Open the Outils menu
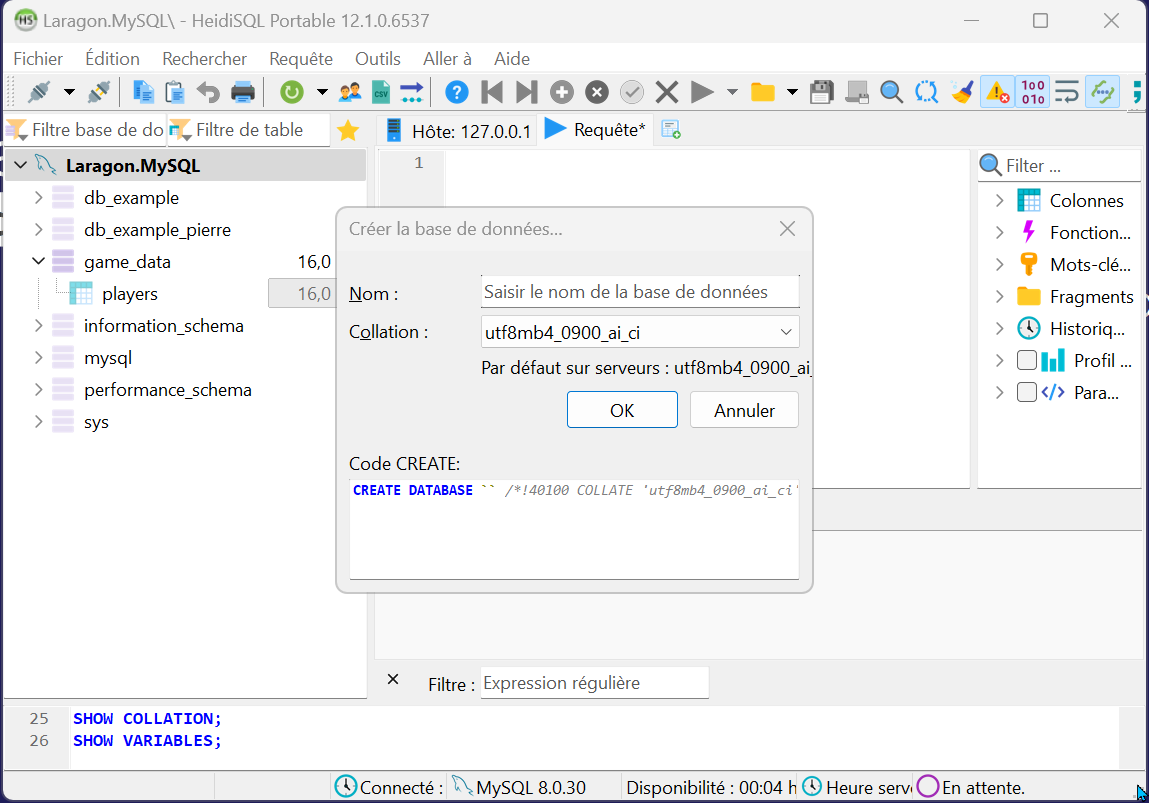Viewport: 1149px width, 803px height. coord(377,59)
